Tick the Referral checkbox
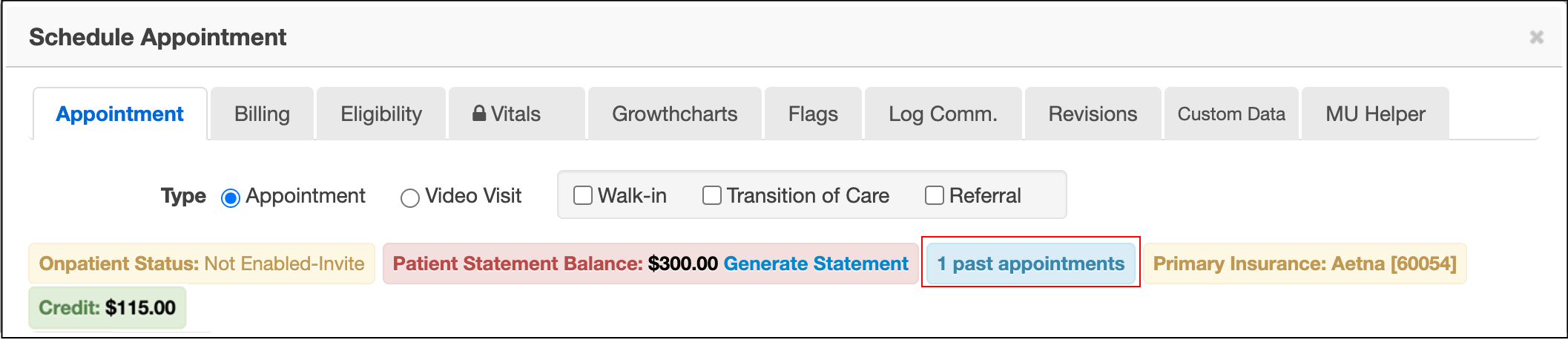 (935, 195)
